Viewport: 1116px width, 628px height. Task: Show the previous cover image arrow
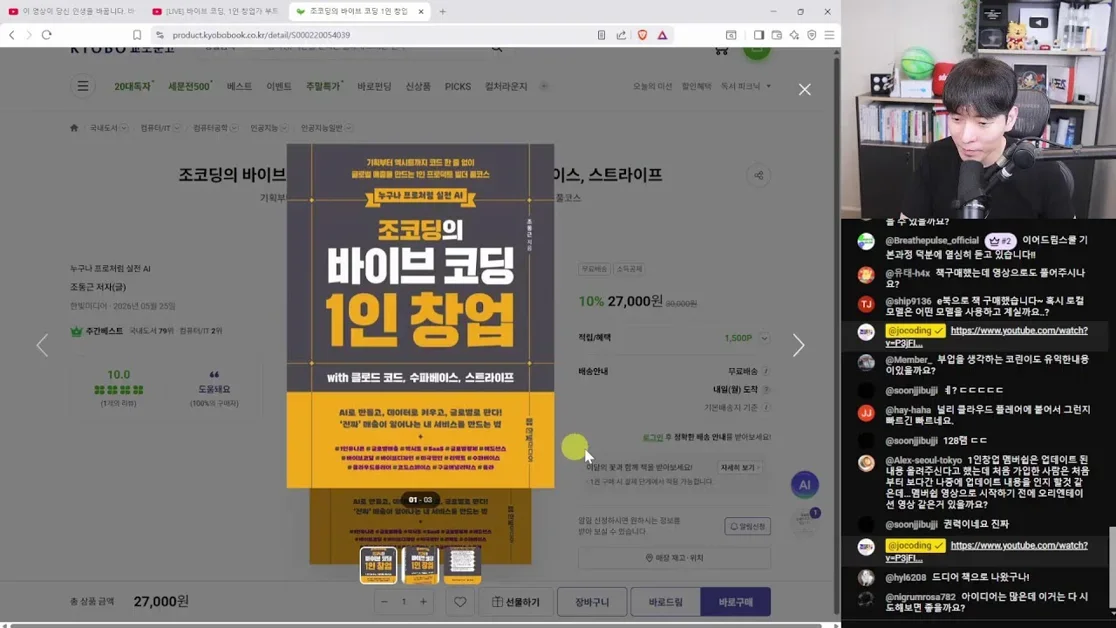pos(43,345)
